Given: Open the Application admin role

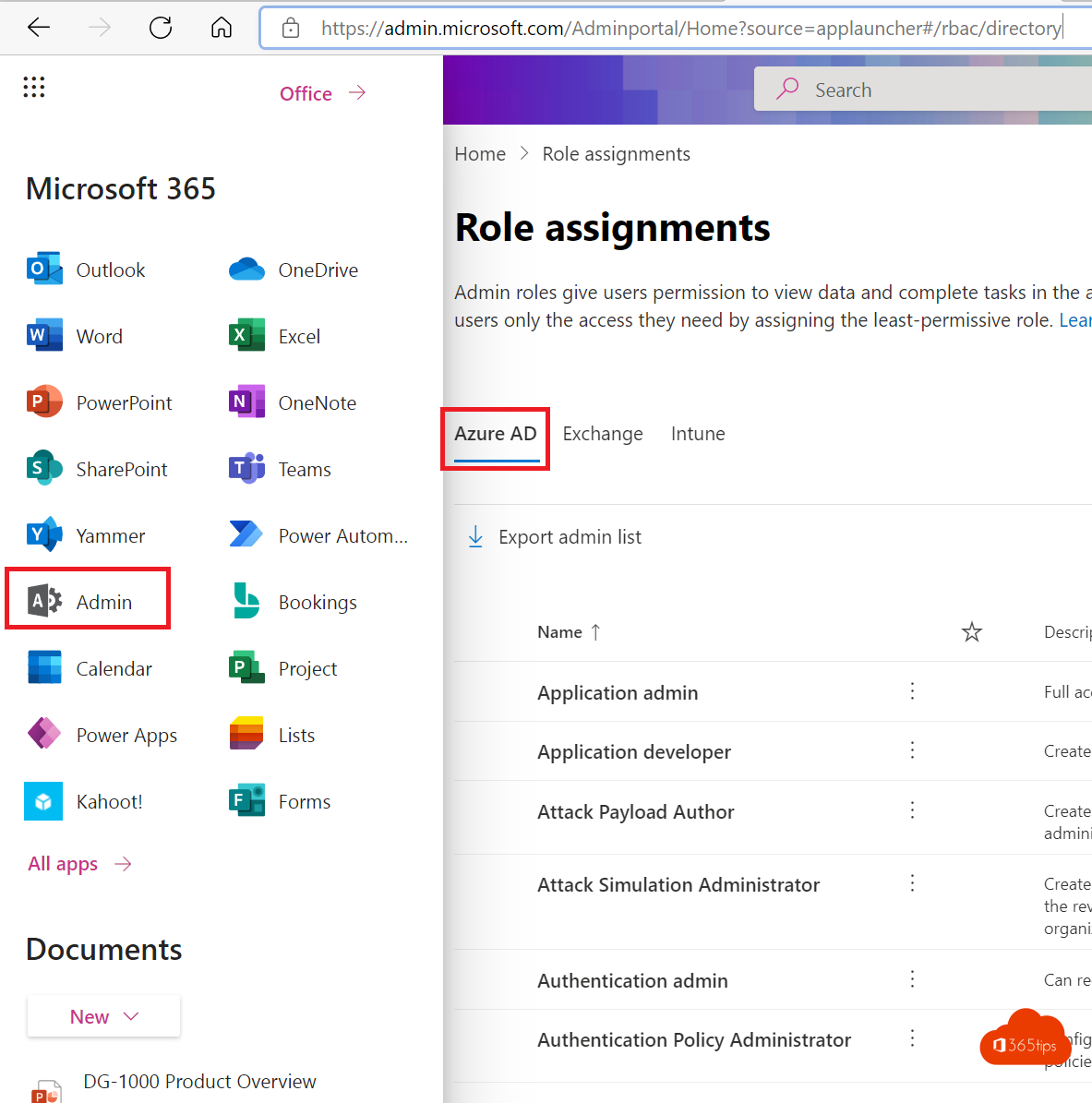Looking at the screenshot, I should point(618,693).
